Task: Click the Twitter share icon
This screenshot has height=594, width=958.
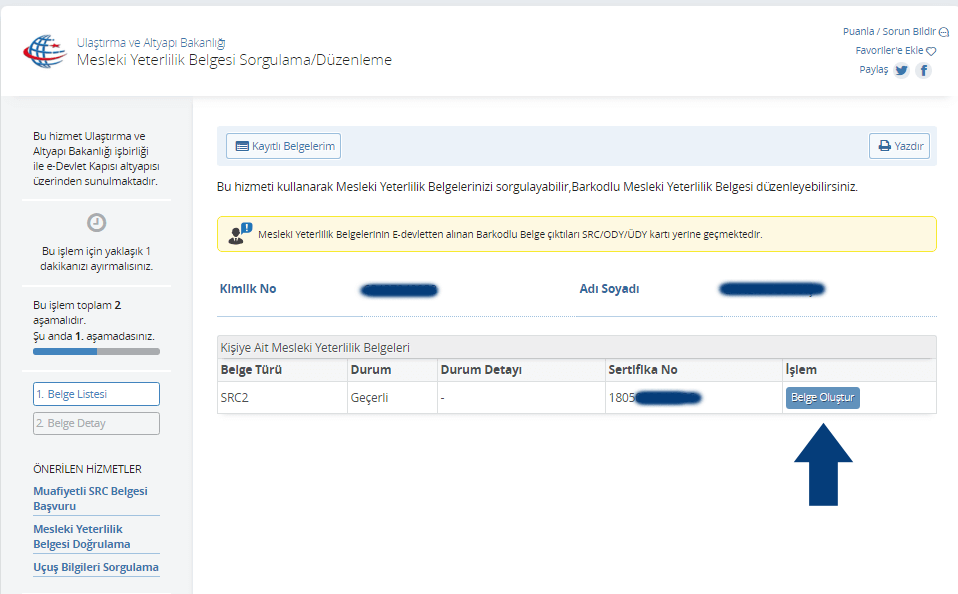Action: coord(902,70)
